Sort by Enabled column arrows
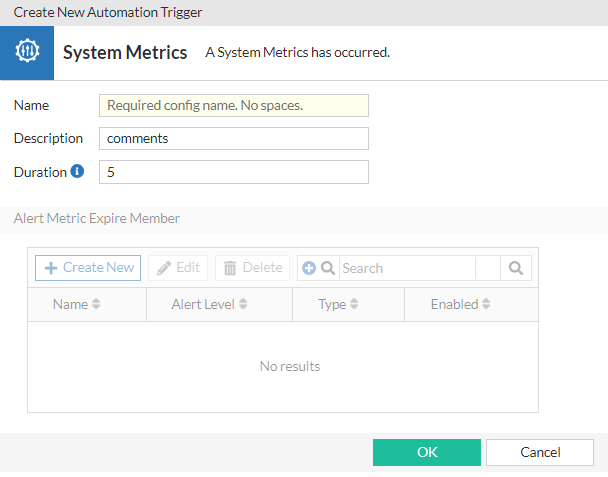This screenshot has width=608, height=477. [486, 304]
